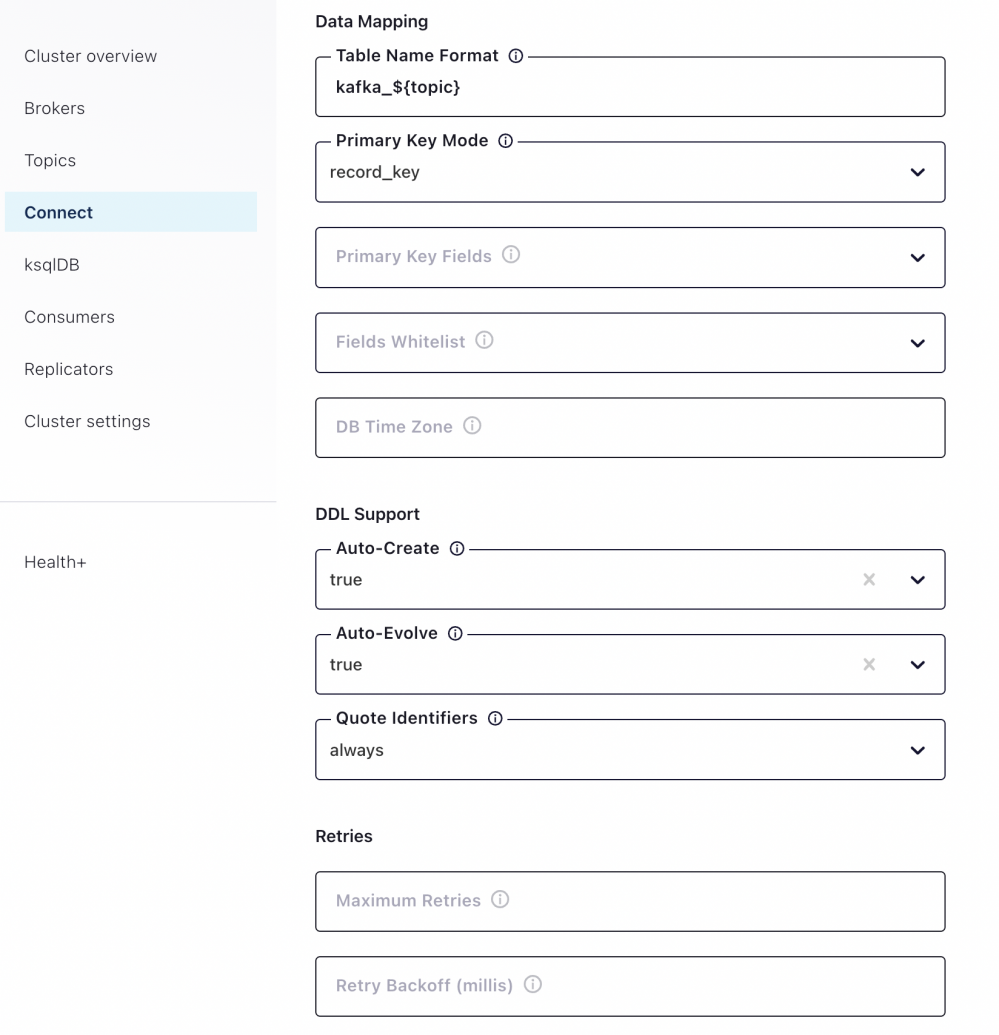Image resolution: width=999 pixels, height=1035 pixels.
Task: Go to Topics in the sidebar
Action: (50, 160)
